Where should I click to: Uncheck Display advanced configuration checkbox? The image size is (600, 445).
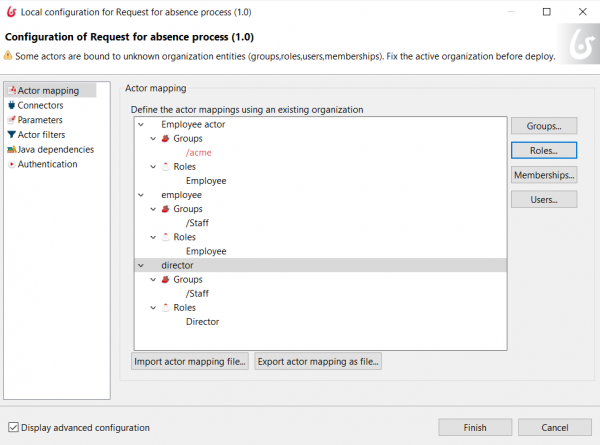point(13,427)
